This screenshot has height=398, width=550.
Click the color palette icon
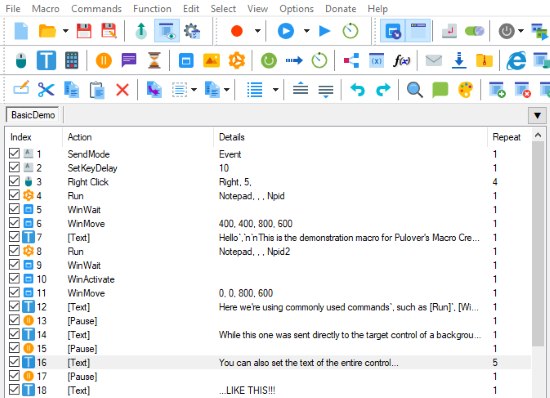[465, 90]
